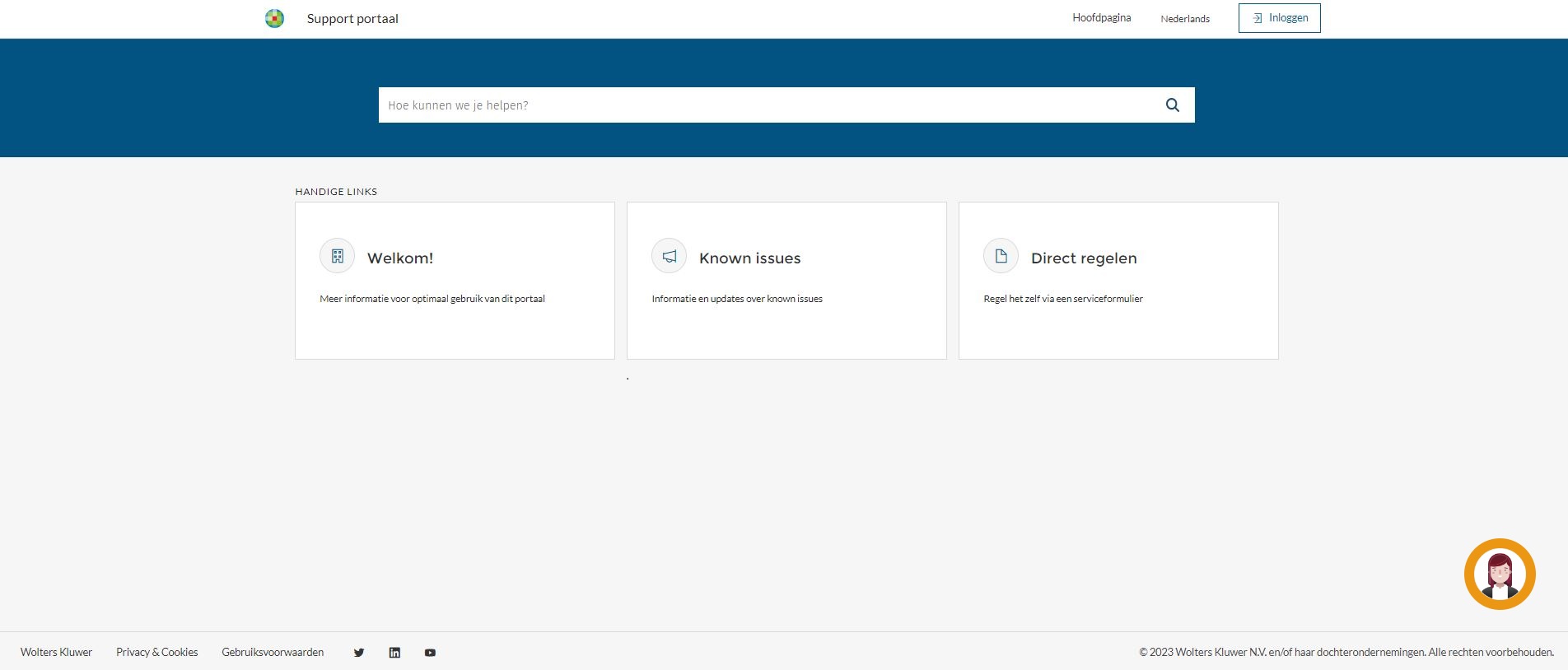This screenshot has height=670, width=1568.
Task: Click the HANDIGE LINKS heading
Action: [336, 192]
